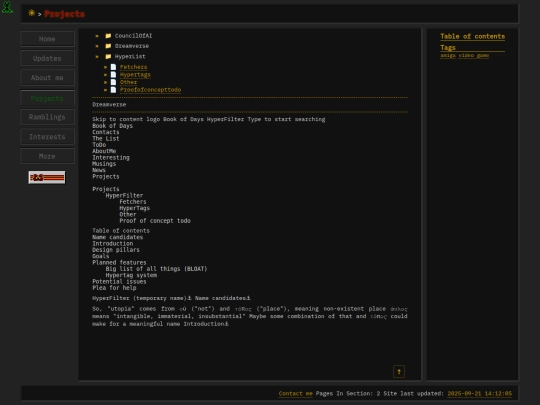The image size is (540, 405).
Task: Click the Other page icon
Action: [x=113, y=82]
